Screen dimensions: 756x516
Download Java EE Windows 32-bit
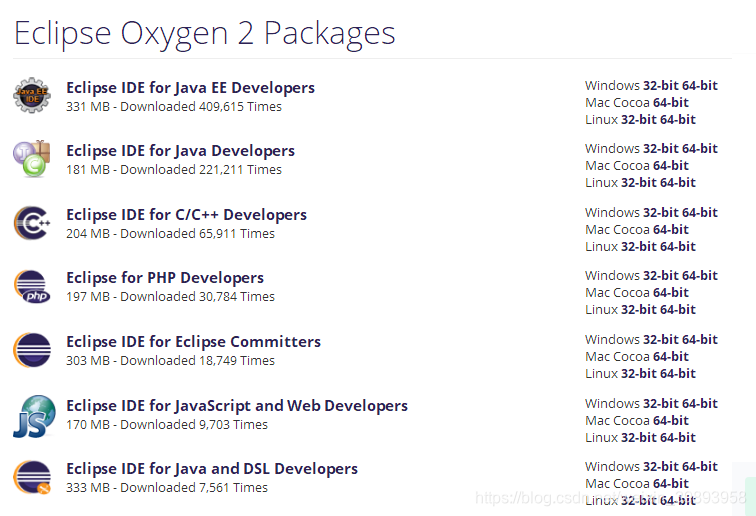(x=661, y=85)
